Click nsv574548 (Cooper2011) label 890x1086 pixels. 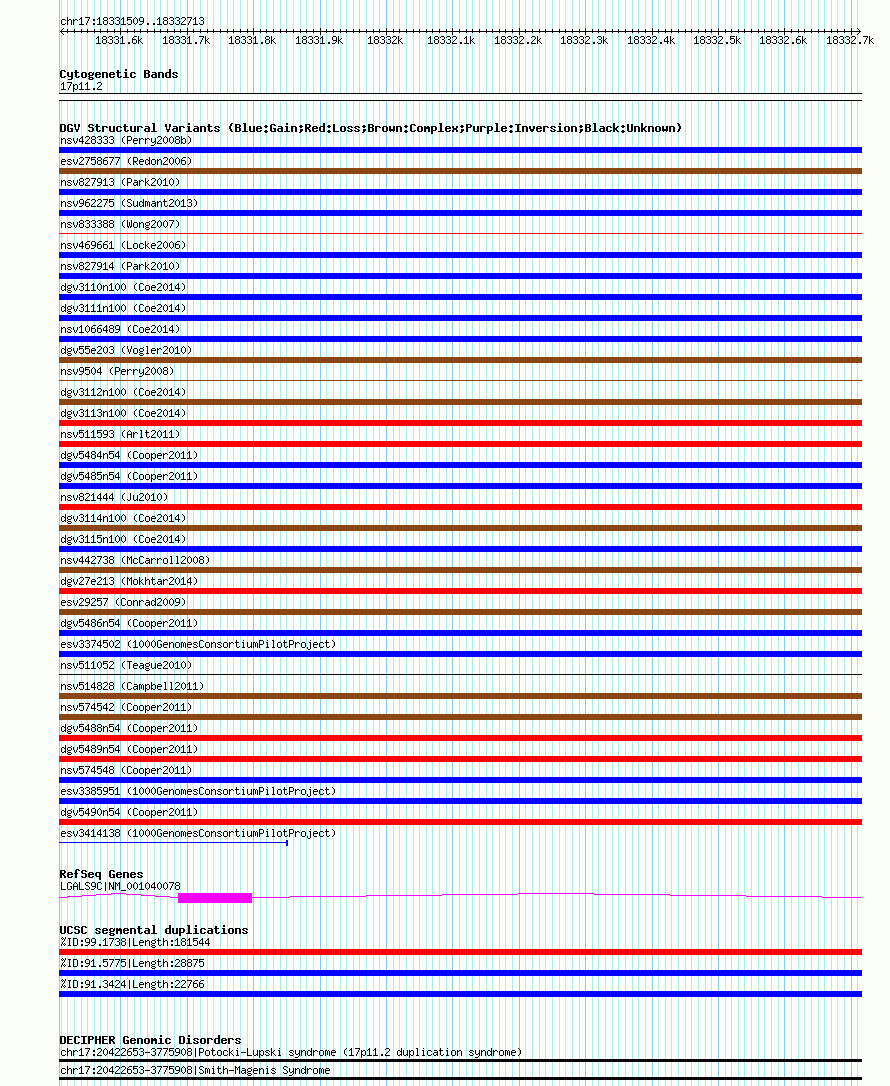[x=126, y=770]
